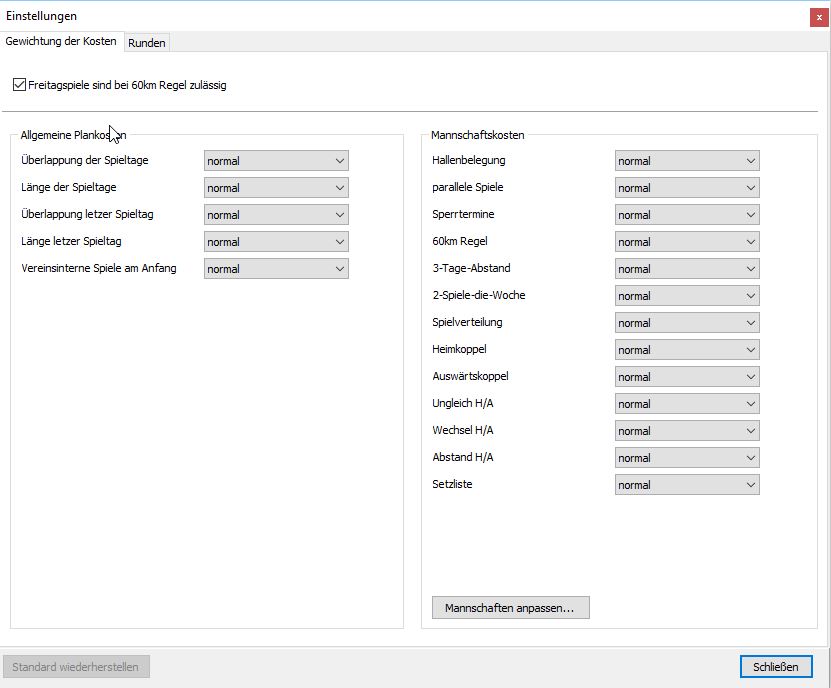The height and width of the screenshot is (688, 831).
Task: Open the 2-Spiele-die-Woche dropdown
Action: click(686, 296)
